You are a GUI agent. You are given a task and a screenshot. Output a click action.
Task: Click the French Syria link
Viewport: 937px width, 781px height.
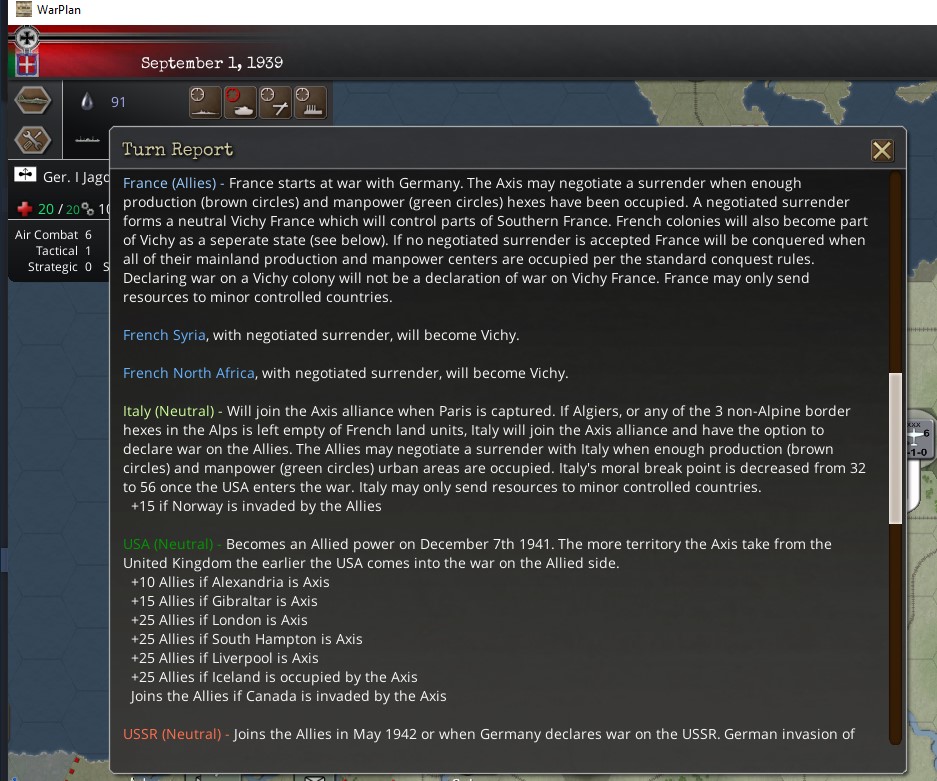pos(164,335)
